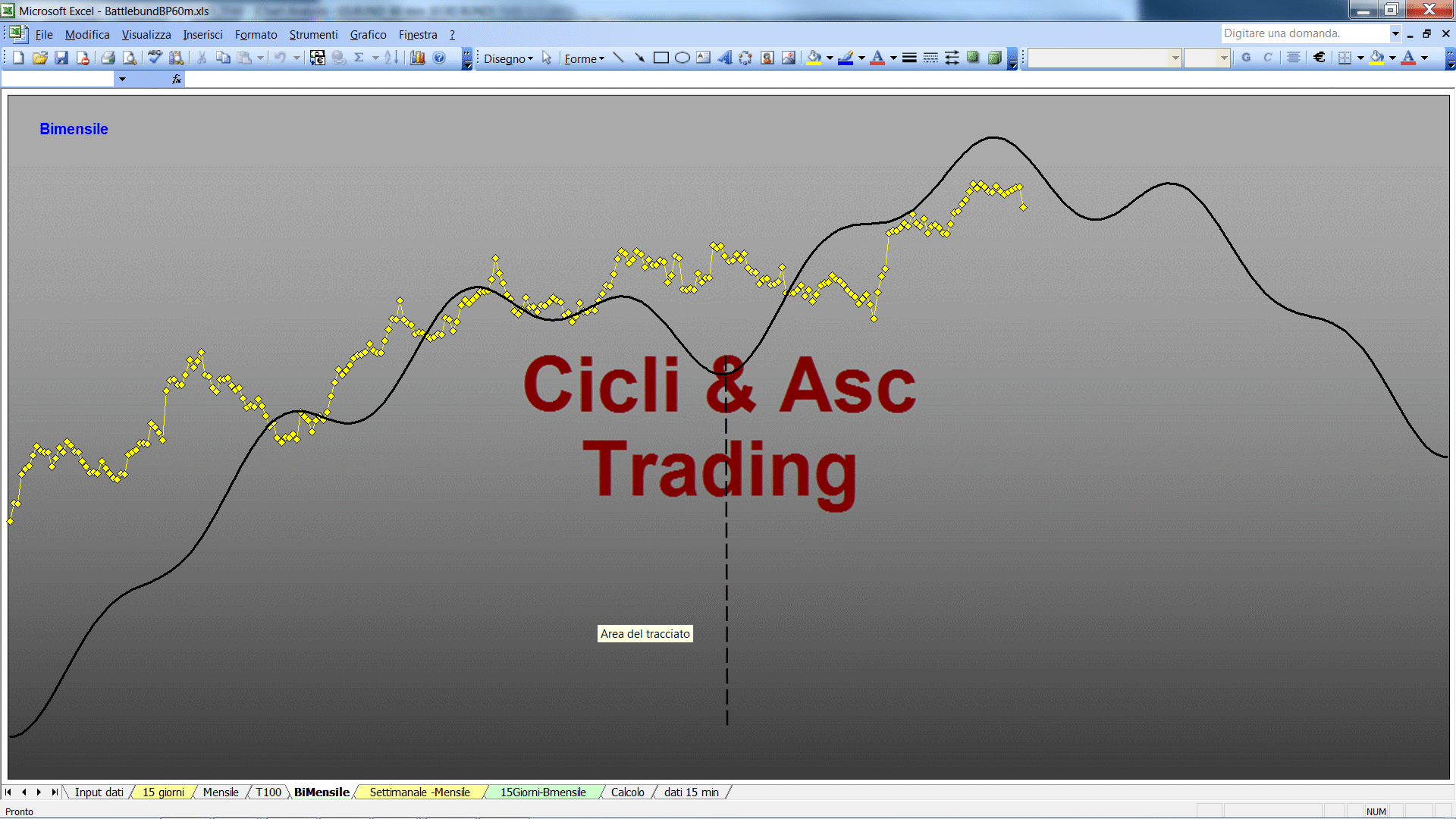Toggle Bold (G) formatting

pos(1246,58)
